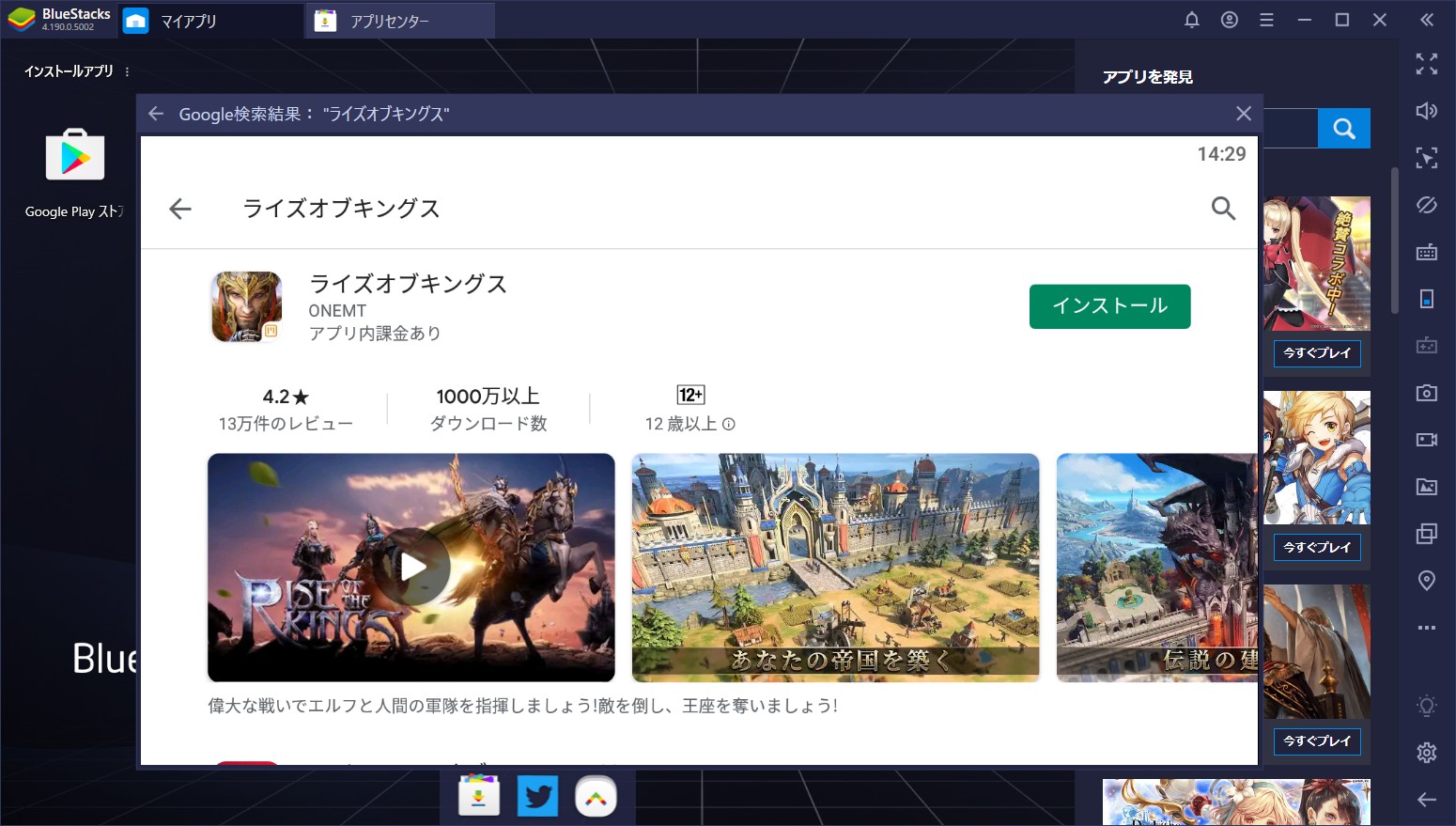This screenshot has height=826, width=1456.
Task: Open the media gallery icon
Action: (1427, 487)
